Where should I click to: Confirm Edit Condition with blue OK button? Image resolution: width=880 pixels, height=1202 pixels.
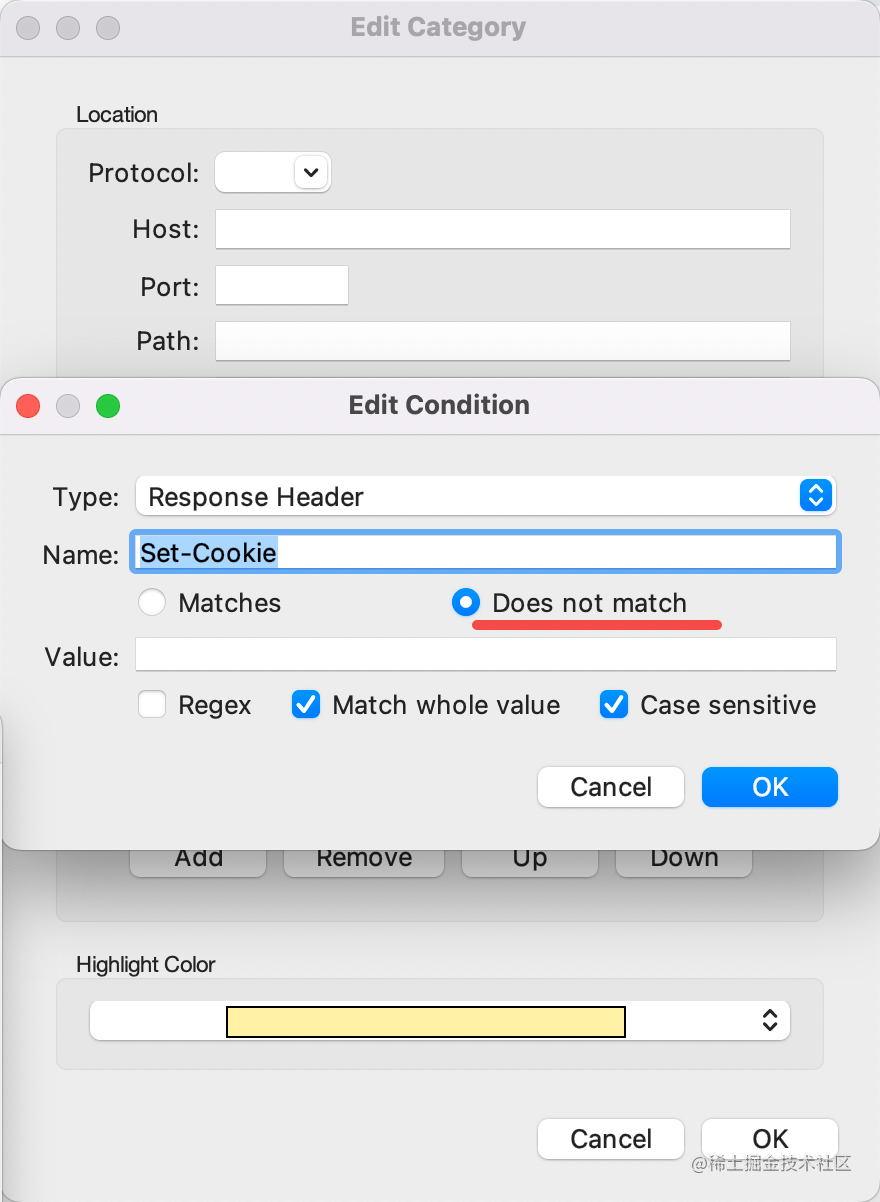click(770, 787)
